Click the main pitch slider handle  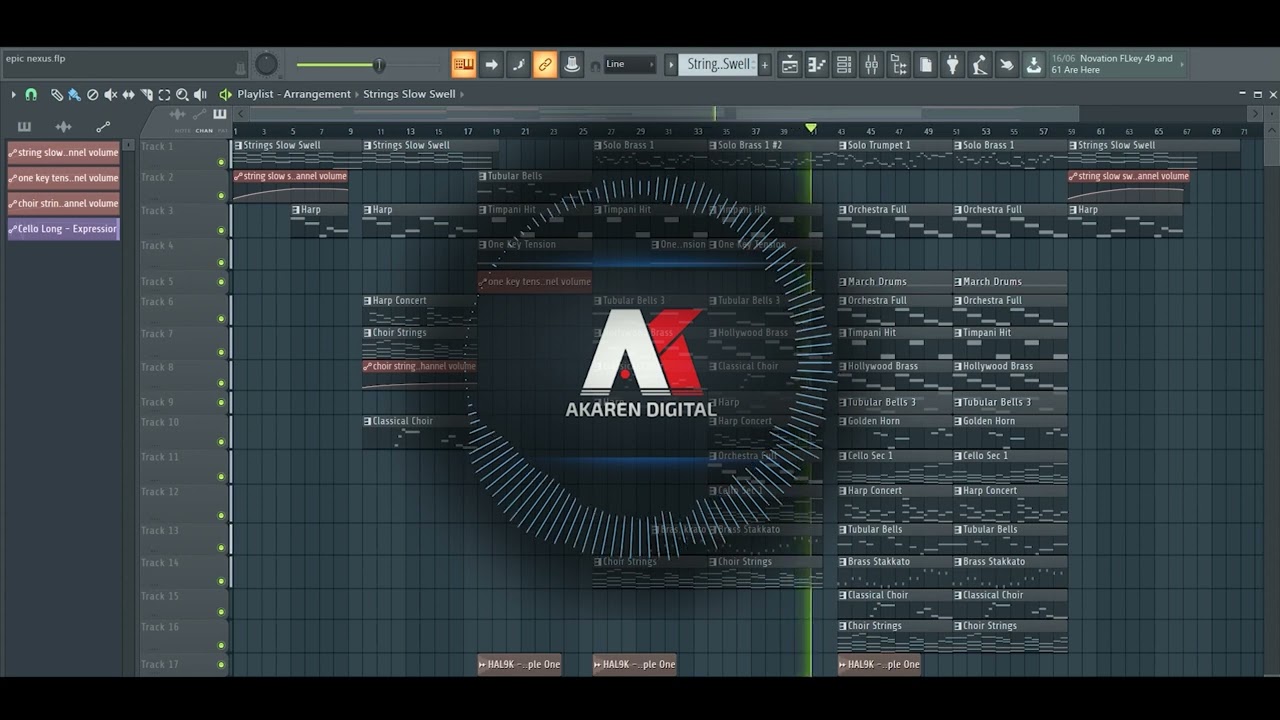379,65
